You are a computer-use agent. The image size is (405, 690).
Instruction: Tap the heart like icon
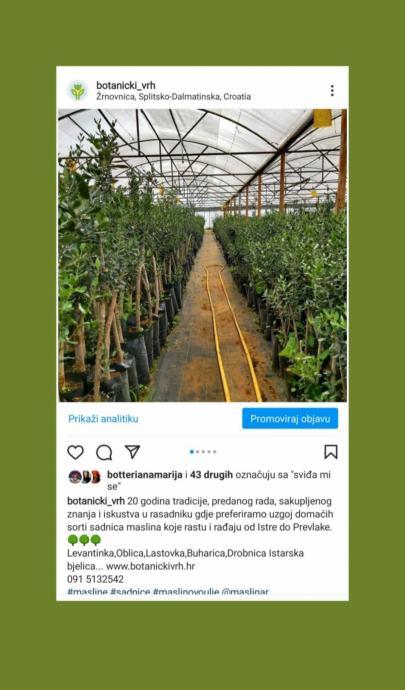[75, 452]
